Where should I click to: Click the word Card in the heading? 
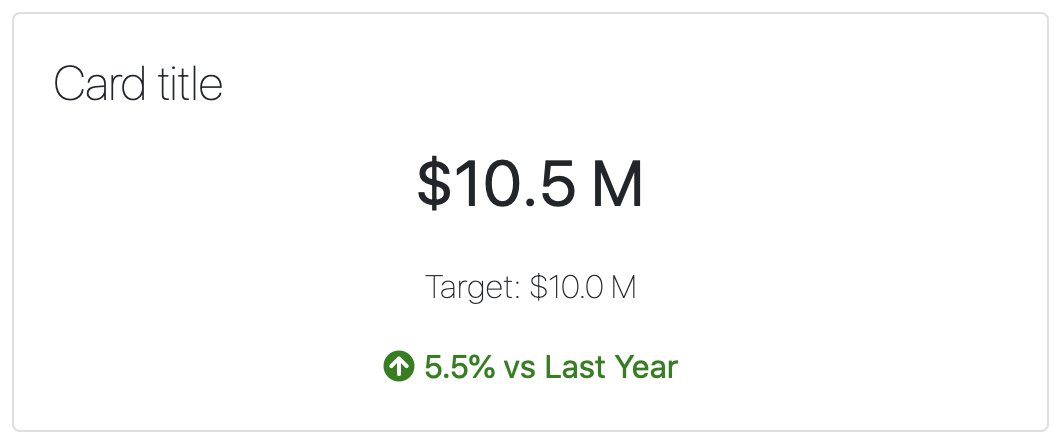point(99,85)
